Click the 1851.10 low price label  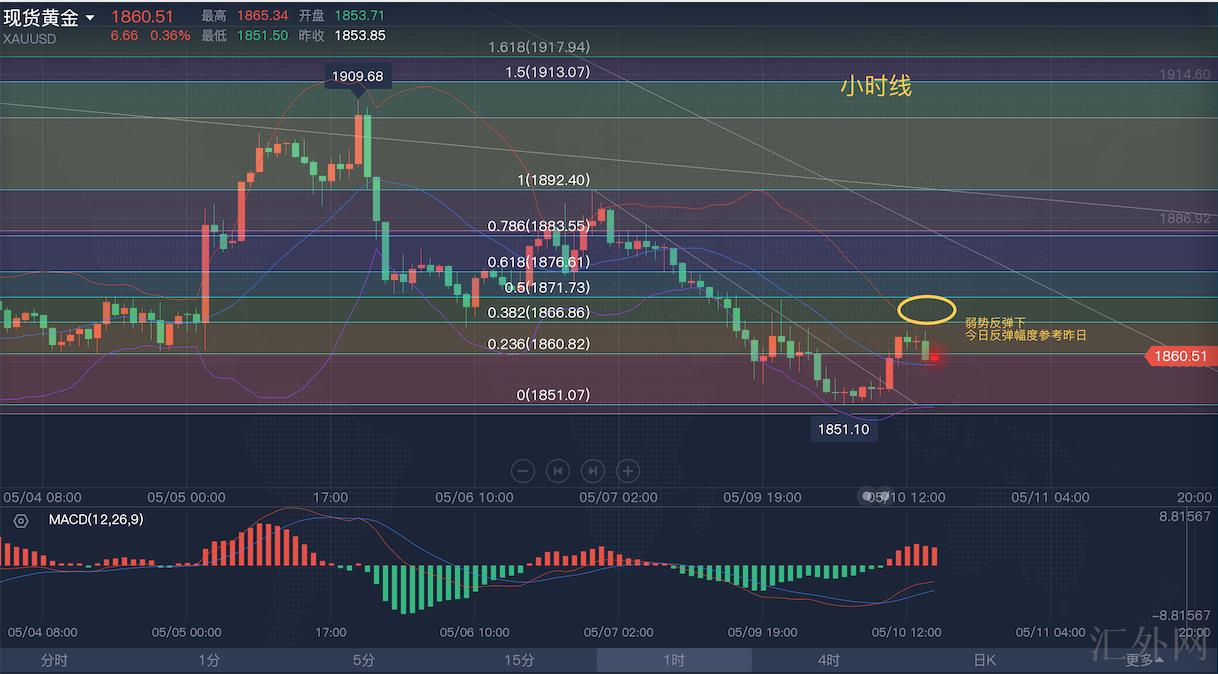click(x=843, y=429)
